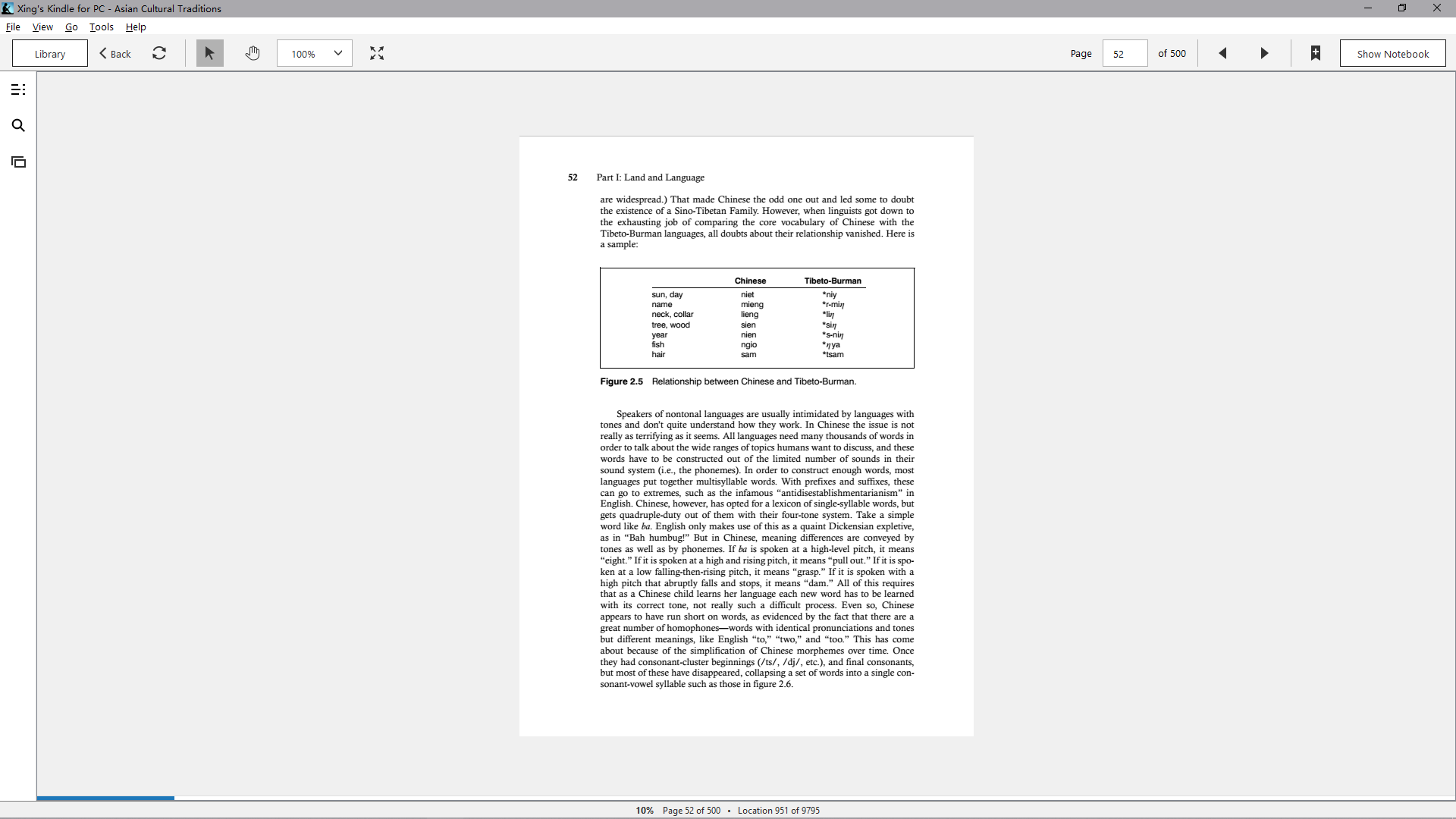Image resolution: width=1456 pixels, height=819 pixels.
Task: Select the arrow pointer tool
Action: pyautogui.click(x=210, y=53)
